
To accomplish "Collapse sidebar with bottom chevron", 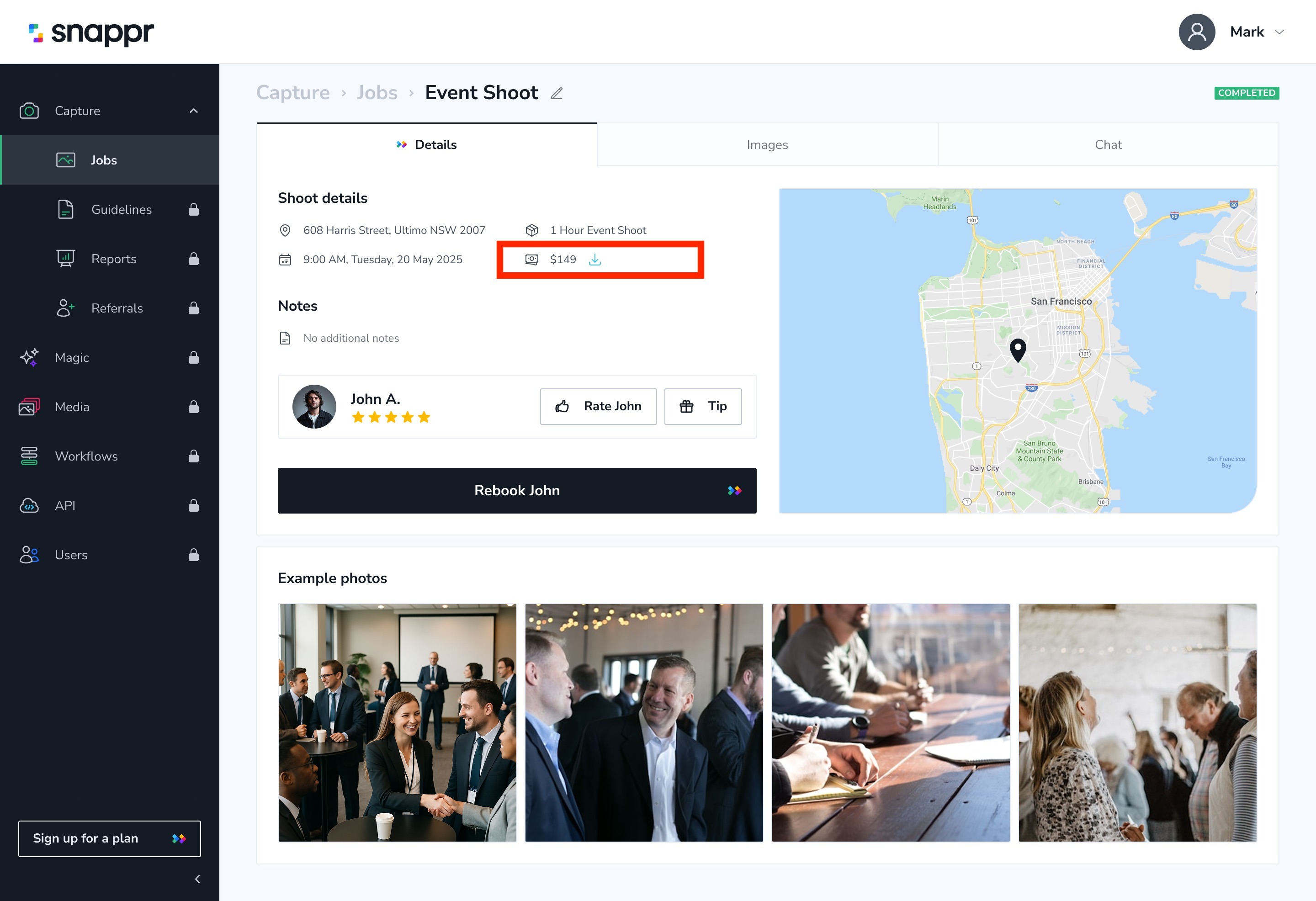I will click(197, 879).
